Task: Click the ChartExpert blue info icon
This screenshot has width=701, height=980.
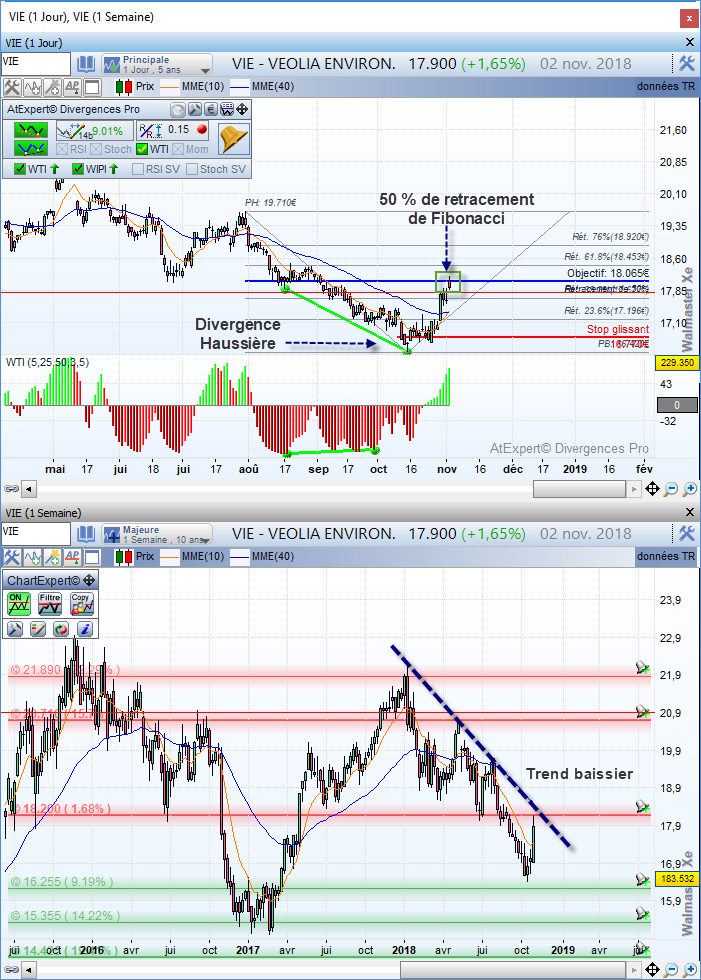Action: click(84, 629)
